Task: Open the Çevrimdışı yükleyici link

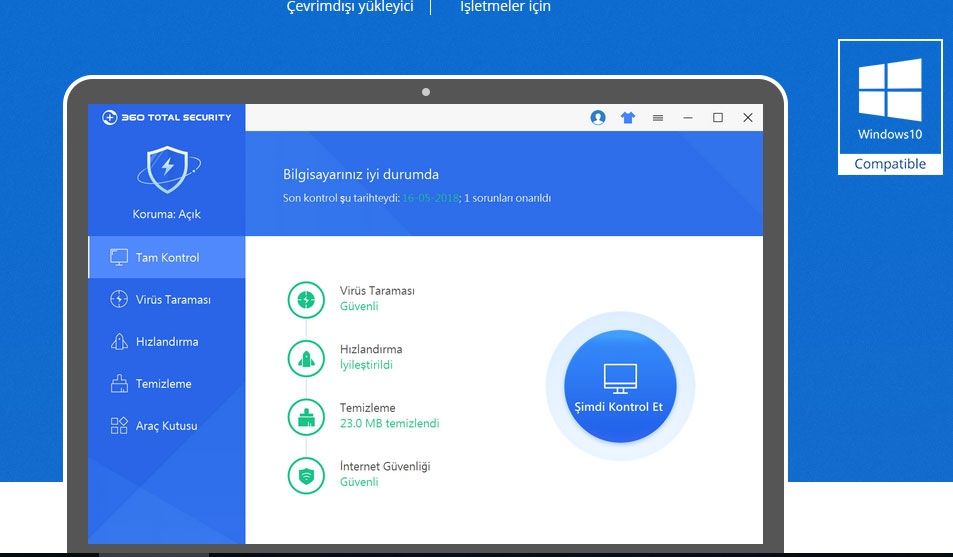Action: click(350, 7)
